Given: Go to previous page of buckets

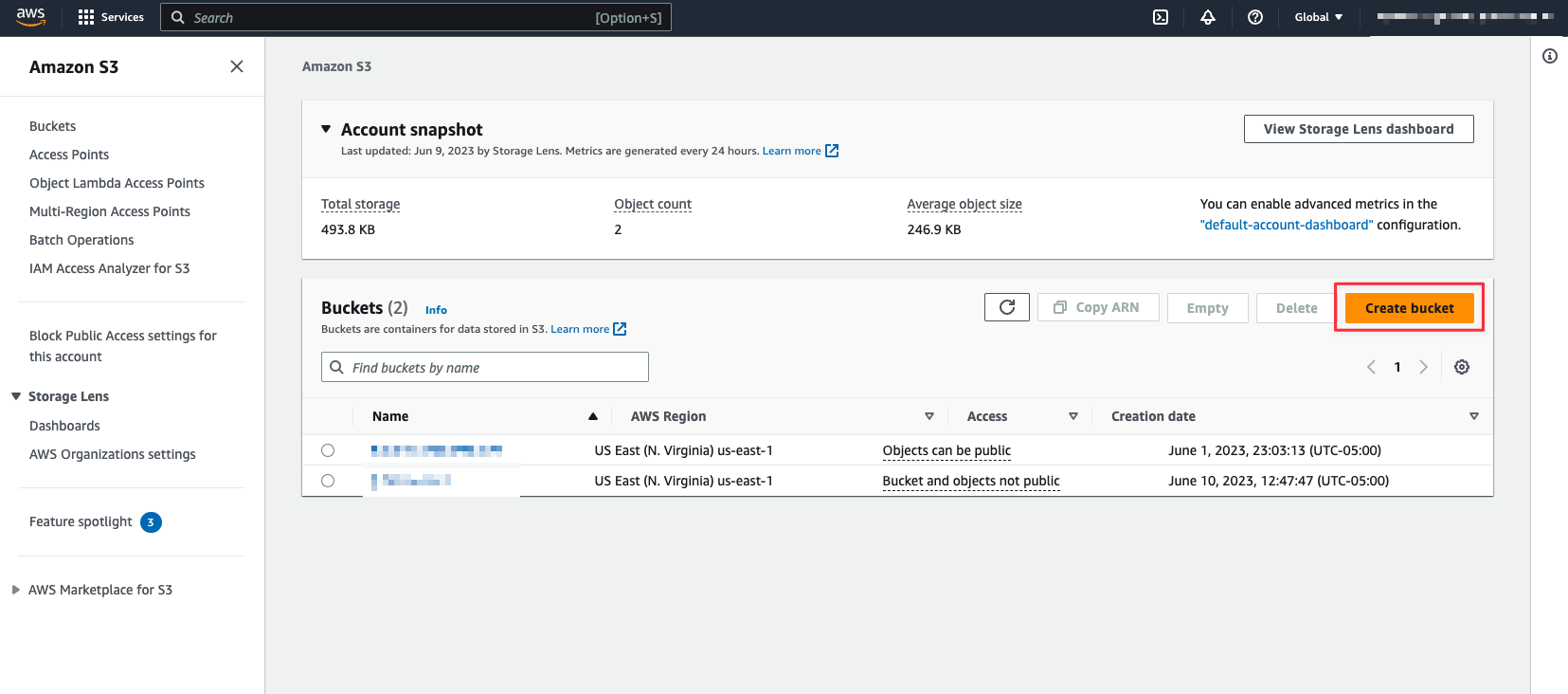Looking at the screenshot, I should (x=1371, y=367).
